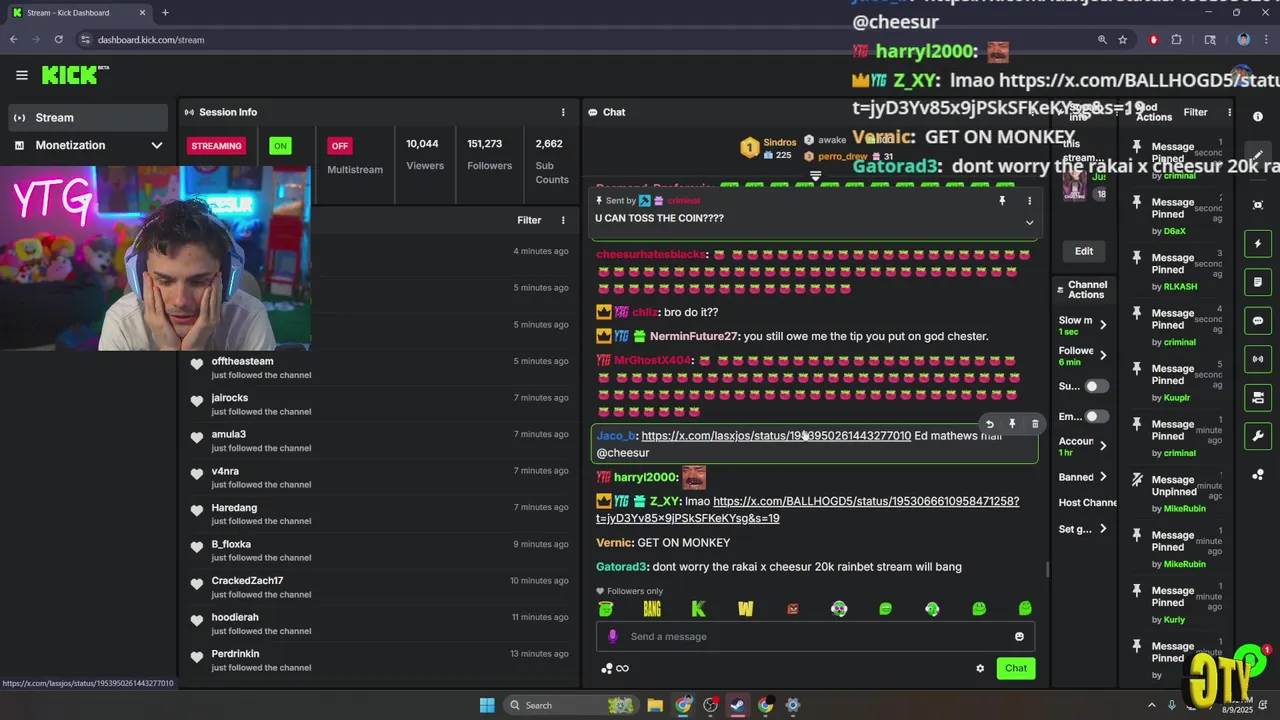
Task: Open the Monetization menu item
Action: [88, 145]
